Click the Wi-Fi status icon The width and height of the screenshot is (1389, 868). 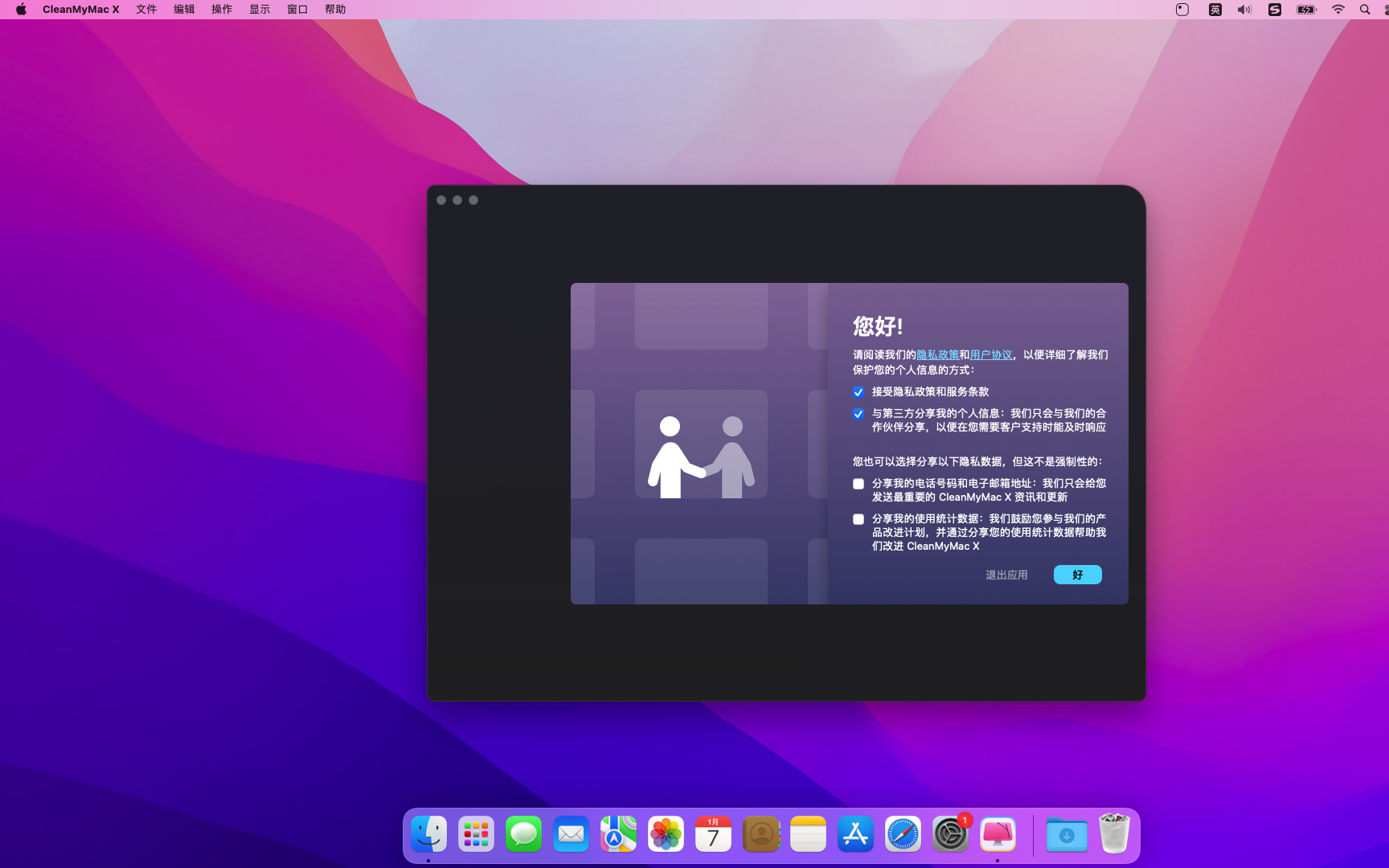pyautogui.click(x=1338, y=10)
